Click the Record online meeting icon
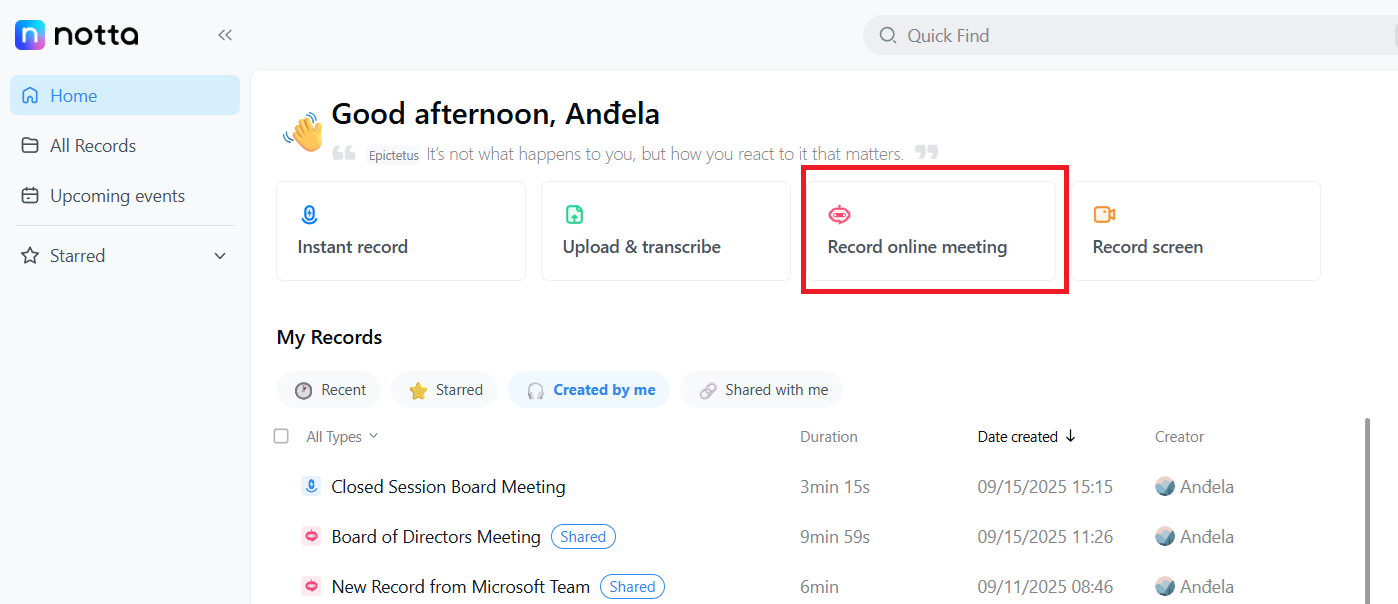Image resolution: width=1398 pixels, height=604 pixels. (839, 214)
